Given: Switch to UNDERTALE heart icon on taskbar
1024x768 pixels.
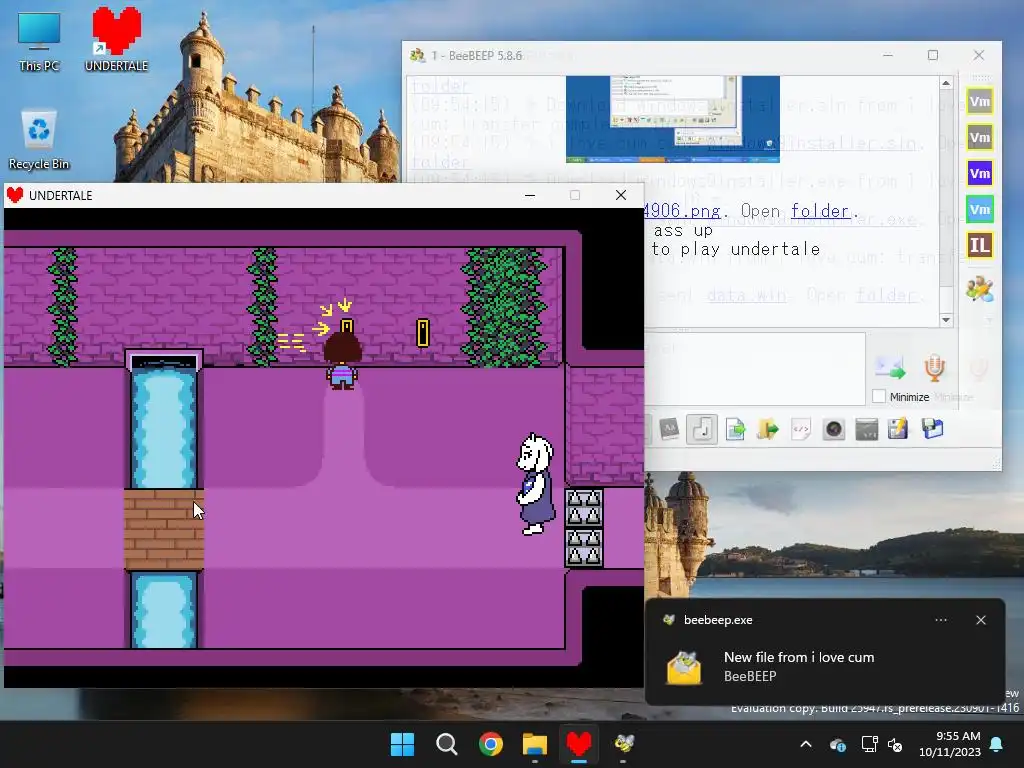Looking at the screenshot, I should pos(579,744).
